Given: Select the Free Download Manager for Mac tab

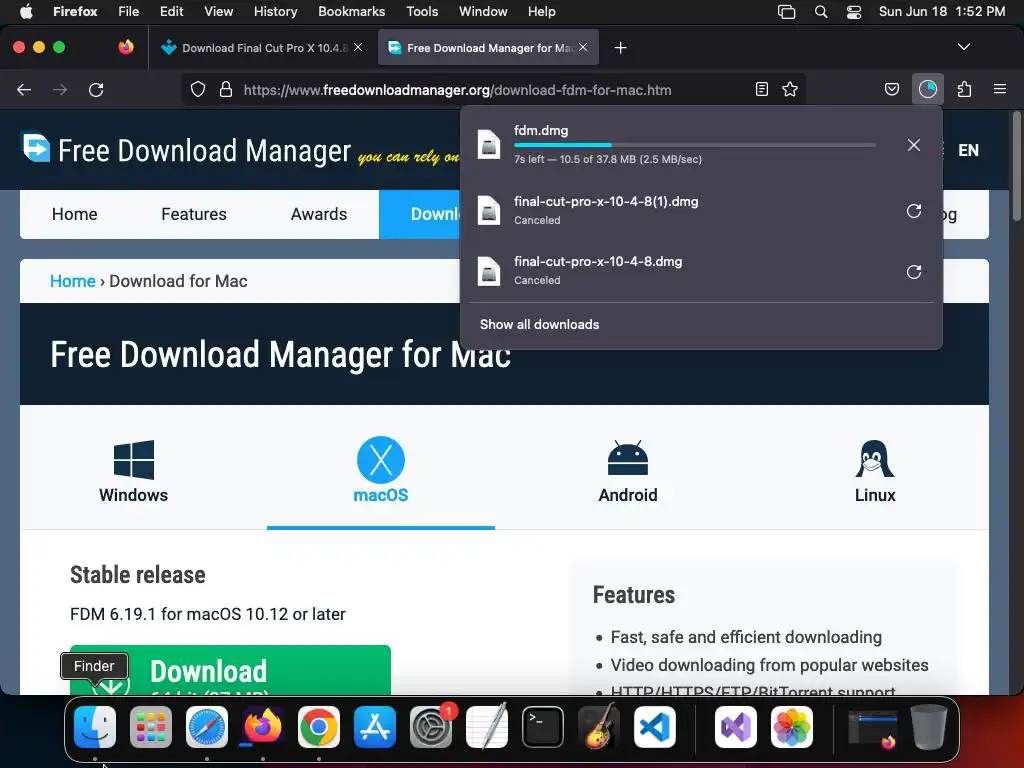Looking at the screenshot, I should tap(488, 48).
